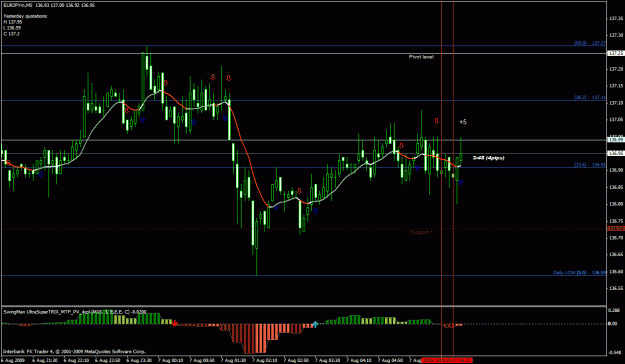This screenshot has height=364, width=625.
Task: Select the L 136.59 quotation line
Action: click(12, 28)
